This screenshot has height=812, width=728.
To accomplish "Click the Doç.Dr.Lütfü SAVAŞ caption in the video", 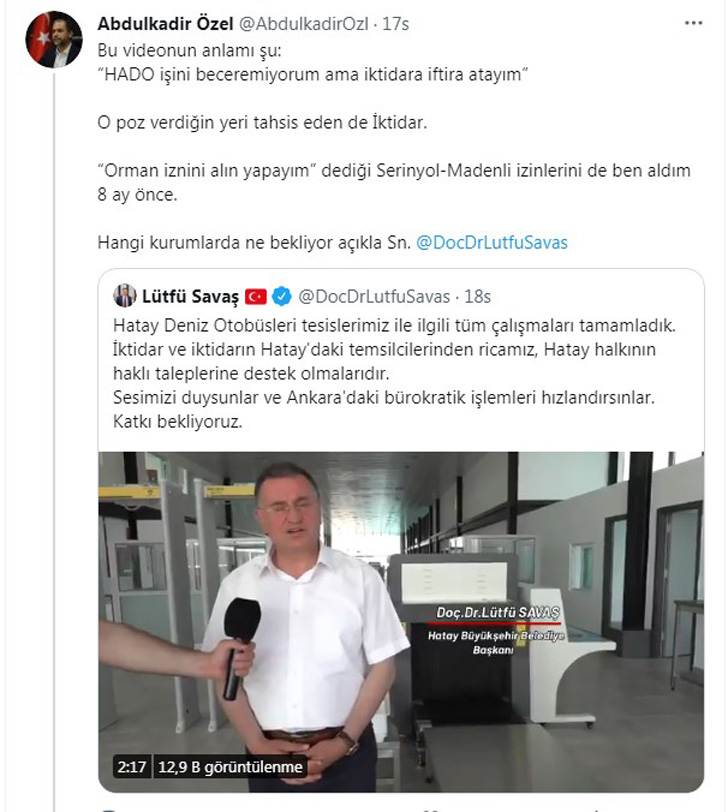I will (x=498, y=613).
